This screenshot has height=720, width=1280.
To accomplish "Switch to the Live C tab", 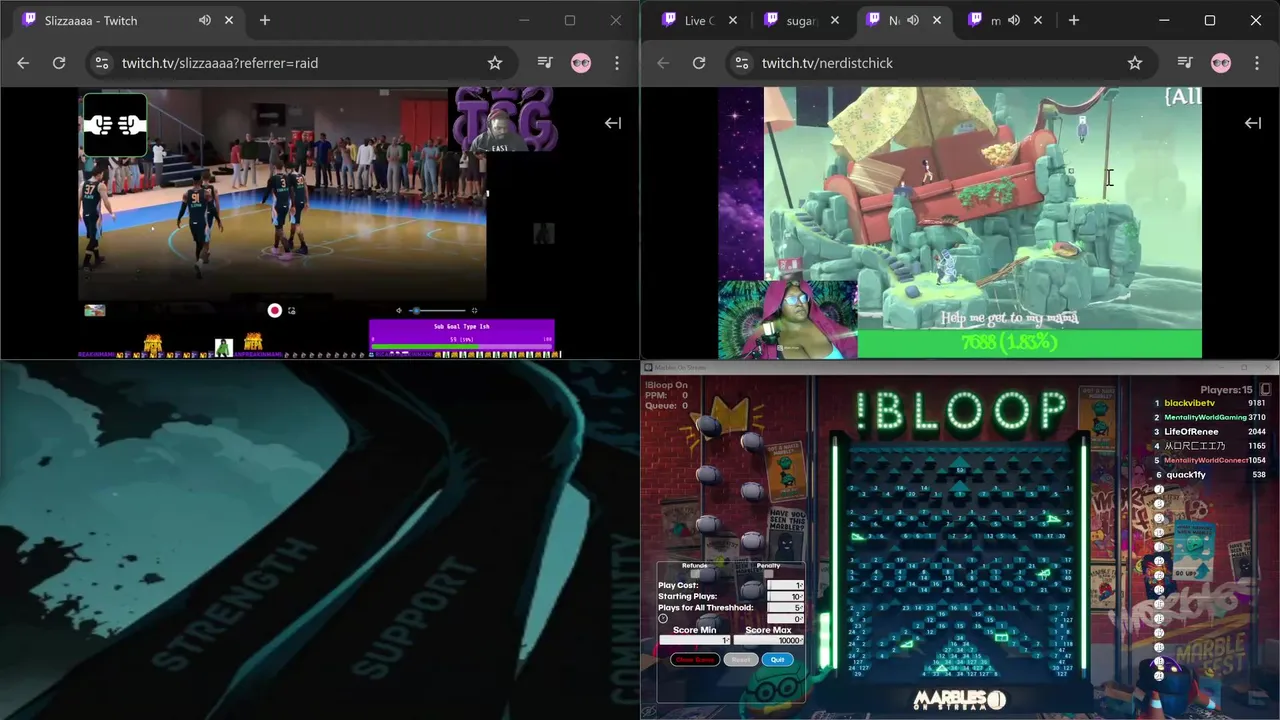I will [x=697, y=20].
